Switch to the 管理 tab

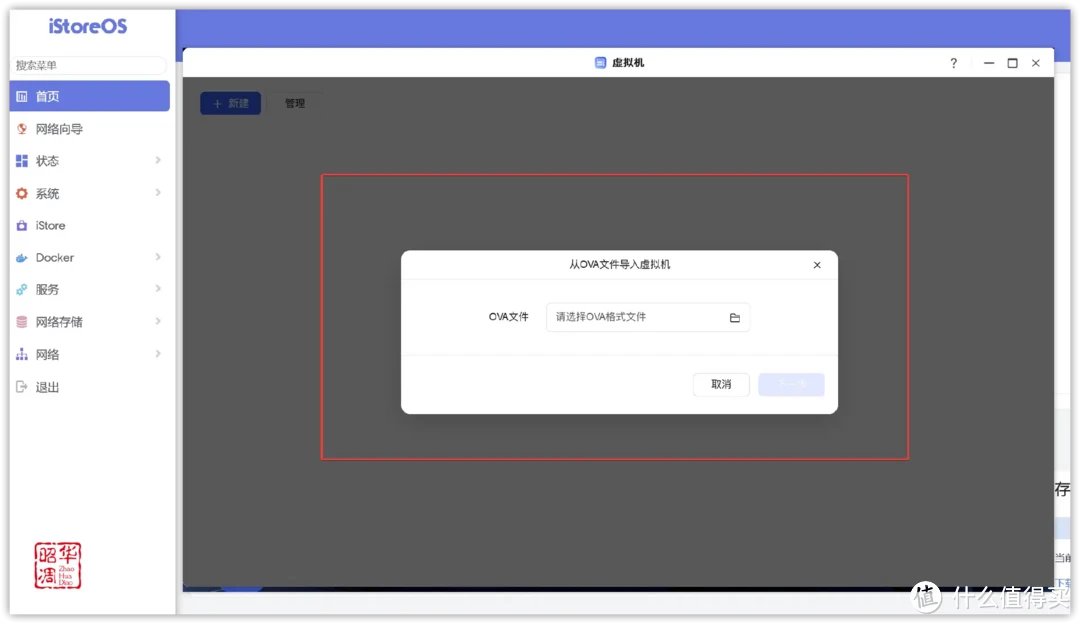[296, 102]
